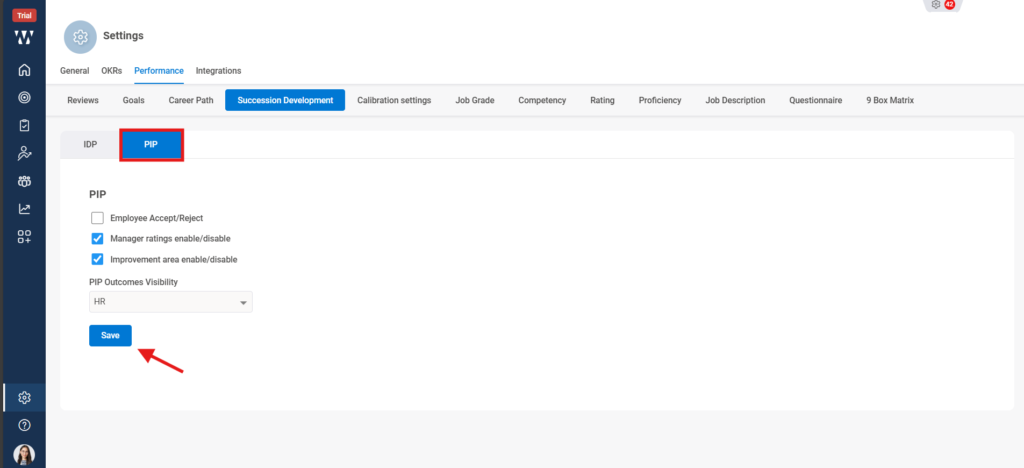This screenshot has width=1024, height=468.
Task: Go to Goals sub-tab
Action: (134, 101)
